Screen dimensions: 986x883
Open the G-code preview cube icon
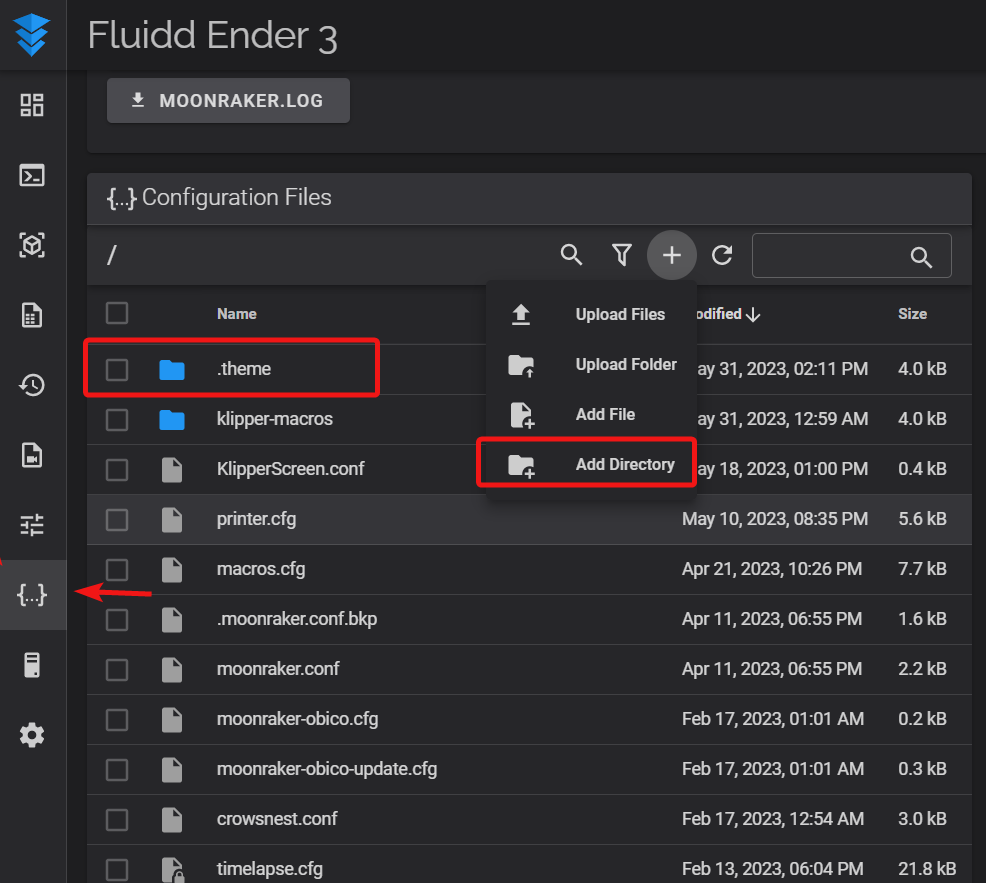pos(32,245)
